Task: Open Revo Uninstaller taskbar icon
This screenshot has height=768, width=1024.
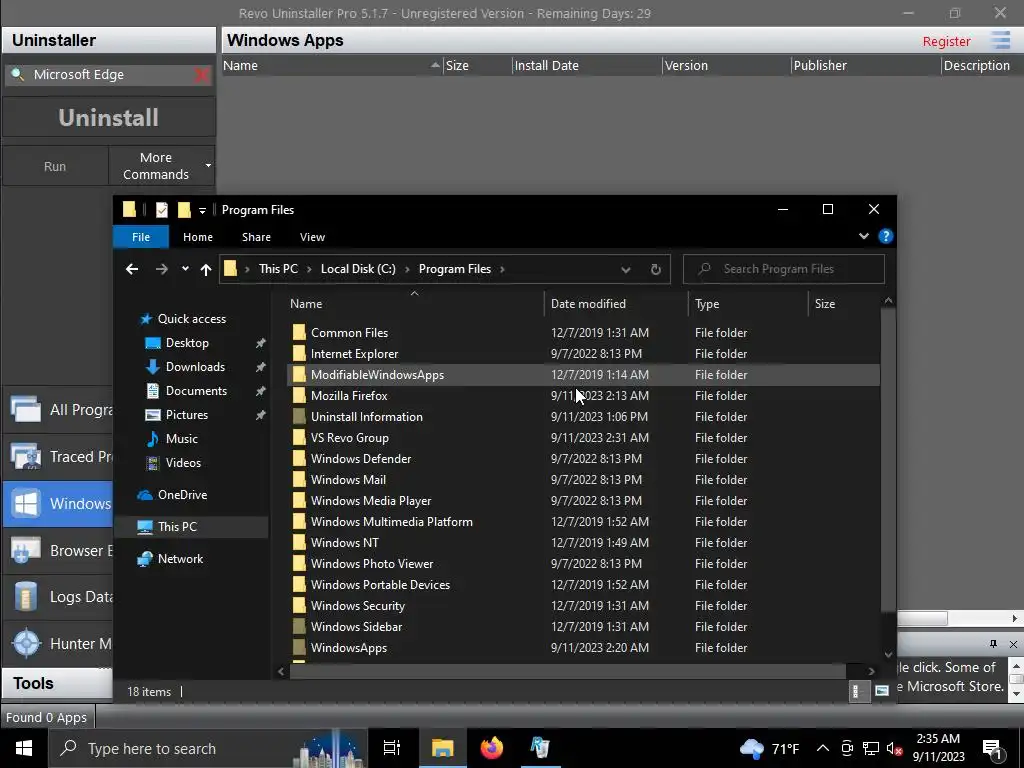Action: (x=540, y=748)
